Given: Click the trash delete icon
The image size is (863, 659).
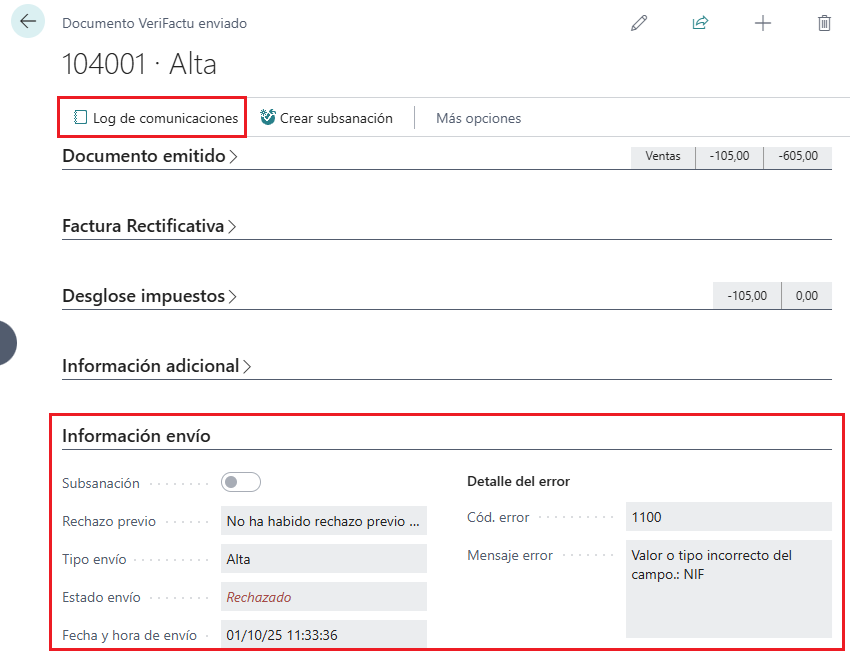Looking at the screenshot, I should [824, 23].
